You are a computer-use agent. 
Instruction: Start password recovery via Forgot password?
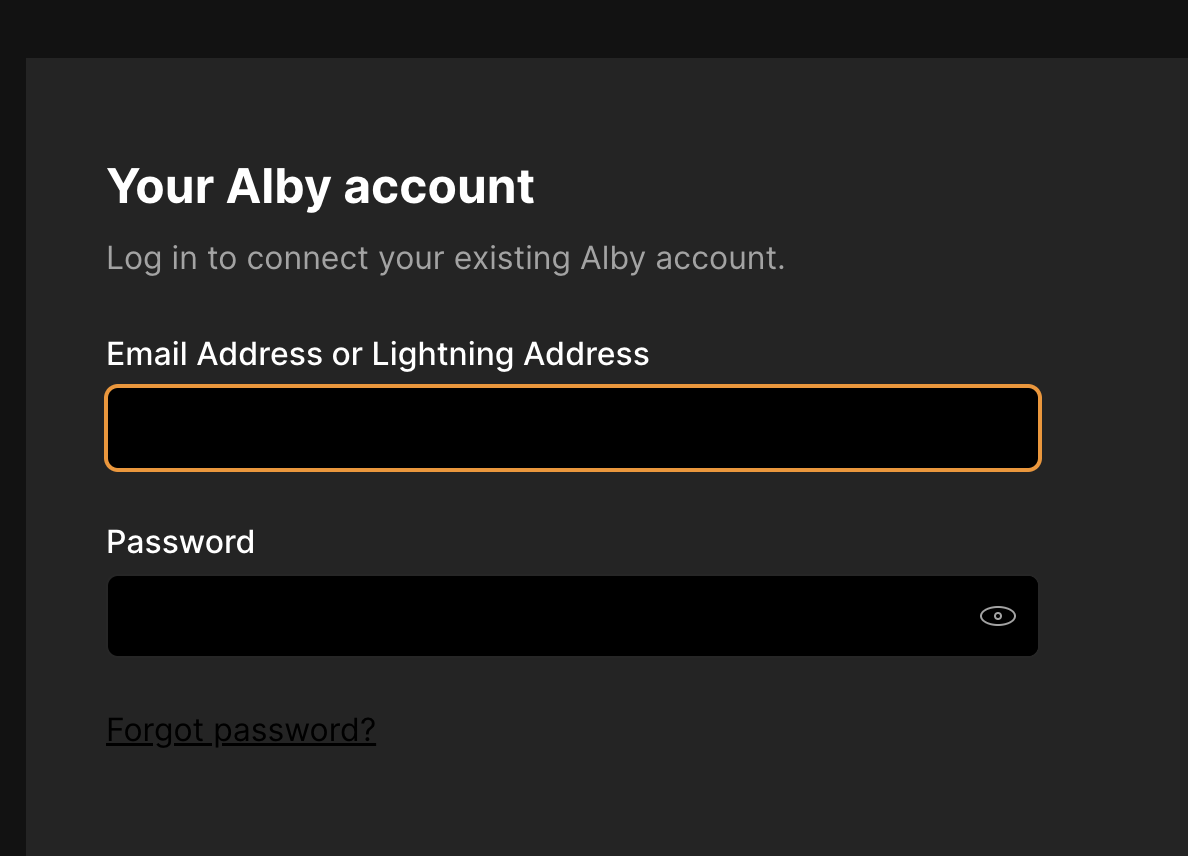click(x=240, y=730)
